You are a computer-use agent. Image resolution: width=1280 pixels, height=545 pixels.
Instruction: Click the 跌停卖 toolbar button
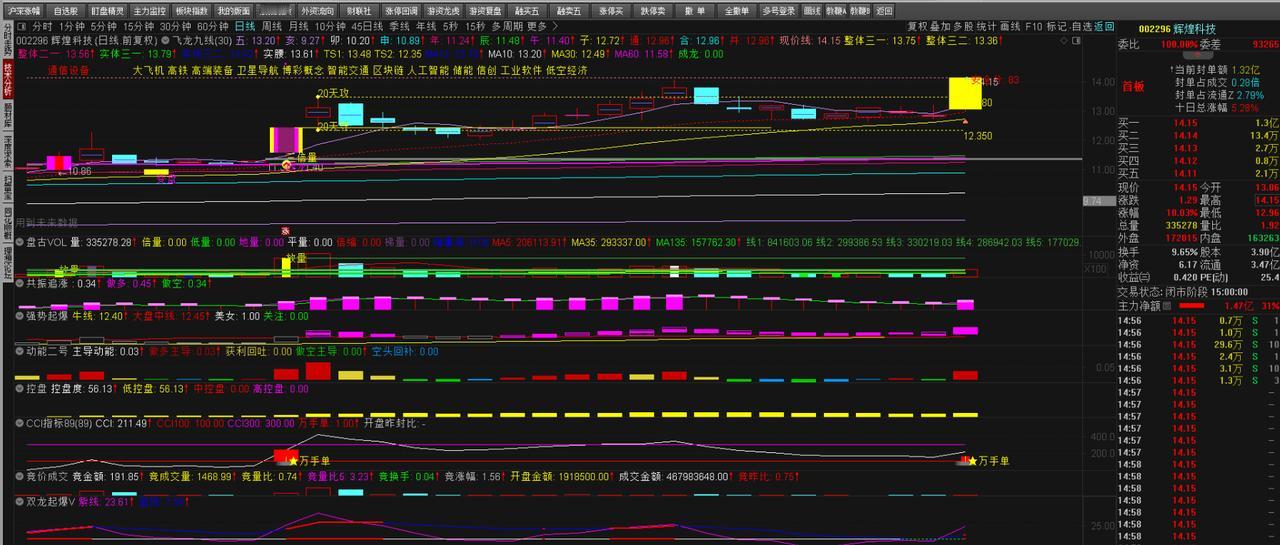pos(653,10)
